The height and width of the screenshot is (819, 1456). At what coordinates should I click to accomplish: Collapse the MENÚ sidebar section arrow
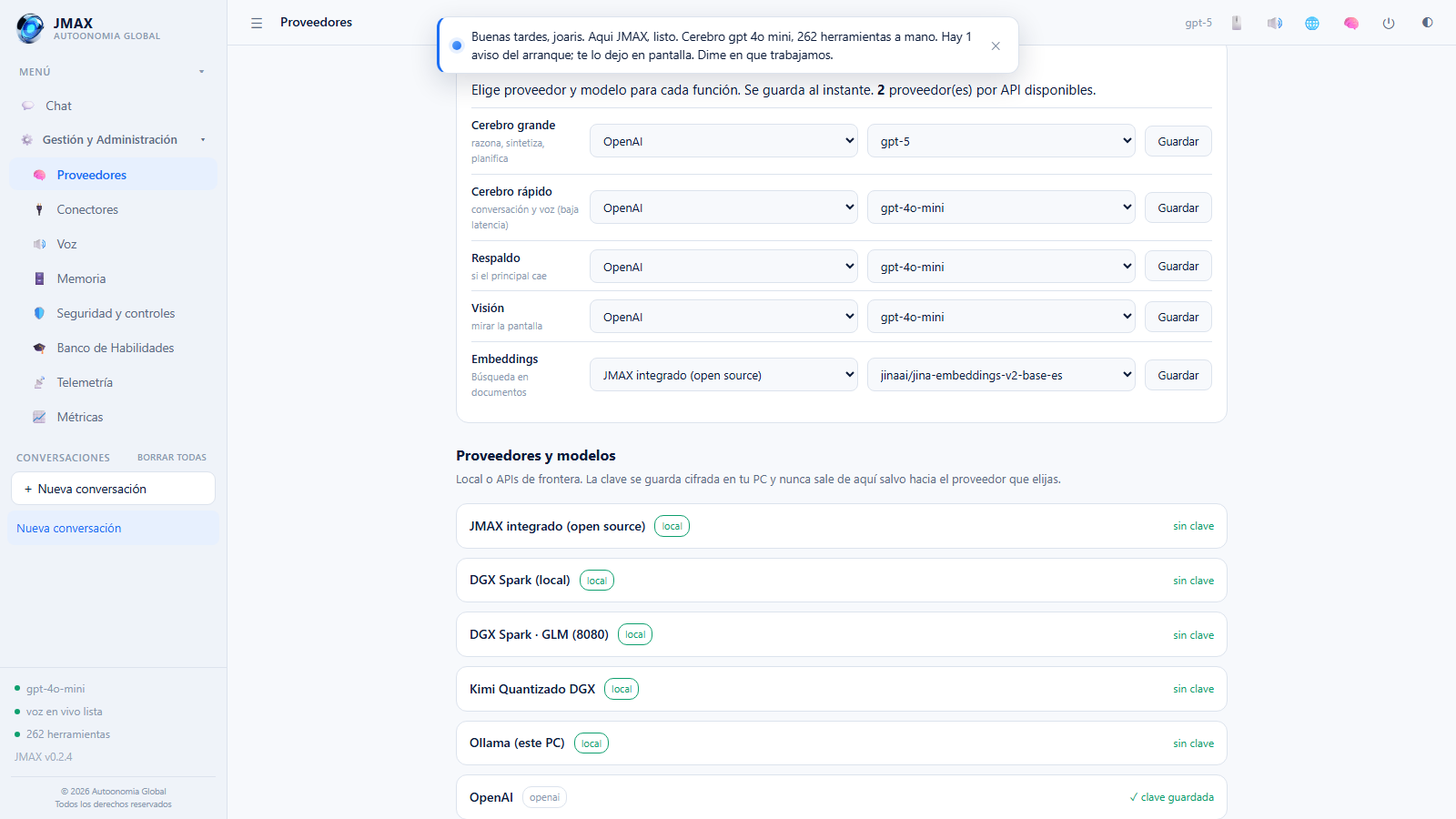pyautogui.click(x=201, y=72)
